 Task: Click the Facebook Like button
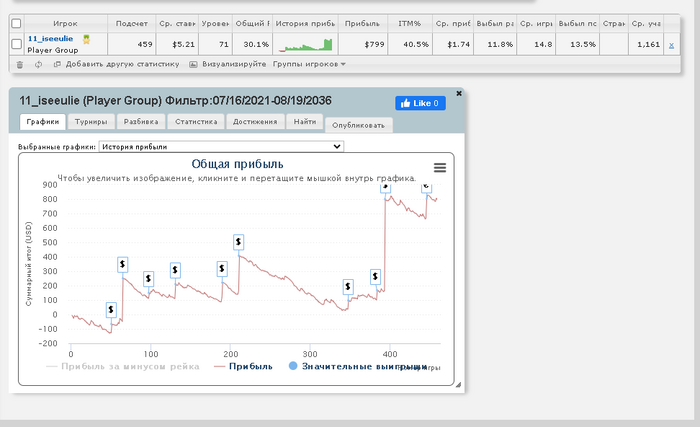click(420, 103)
